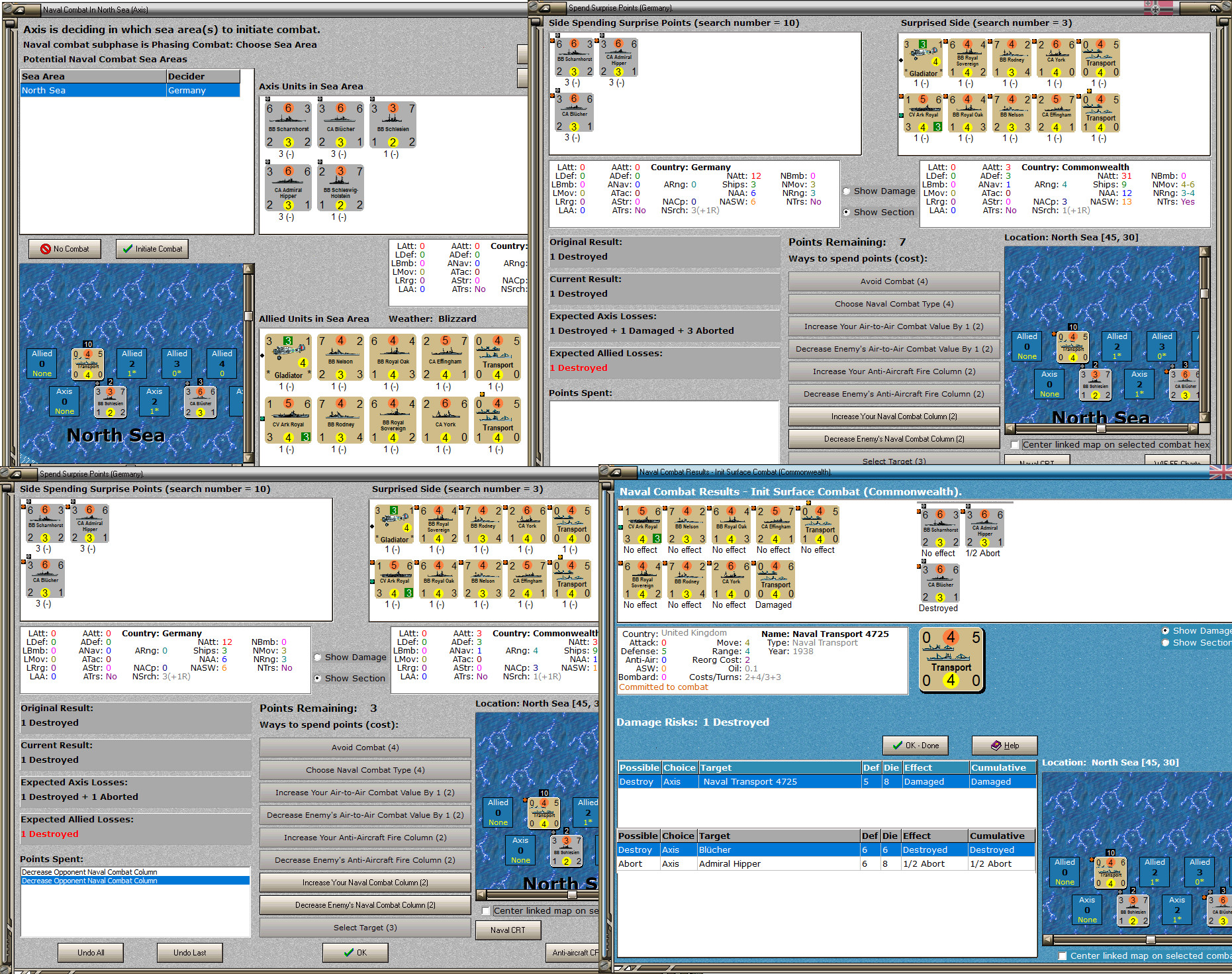Viewport: 1232px width, 974px height.
Task: Click Decrease Enemy's Naval Combat Column with 3 points remaining
Action: point(365,905)
